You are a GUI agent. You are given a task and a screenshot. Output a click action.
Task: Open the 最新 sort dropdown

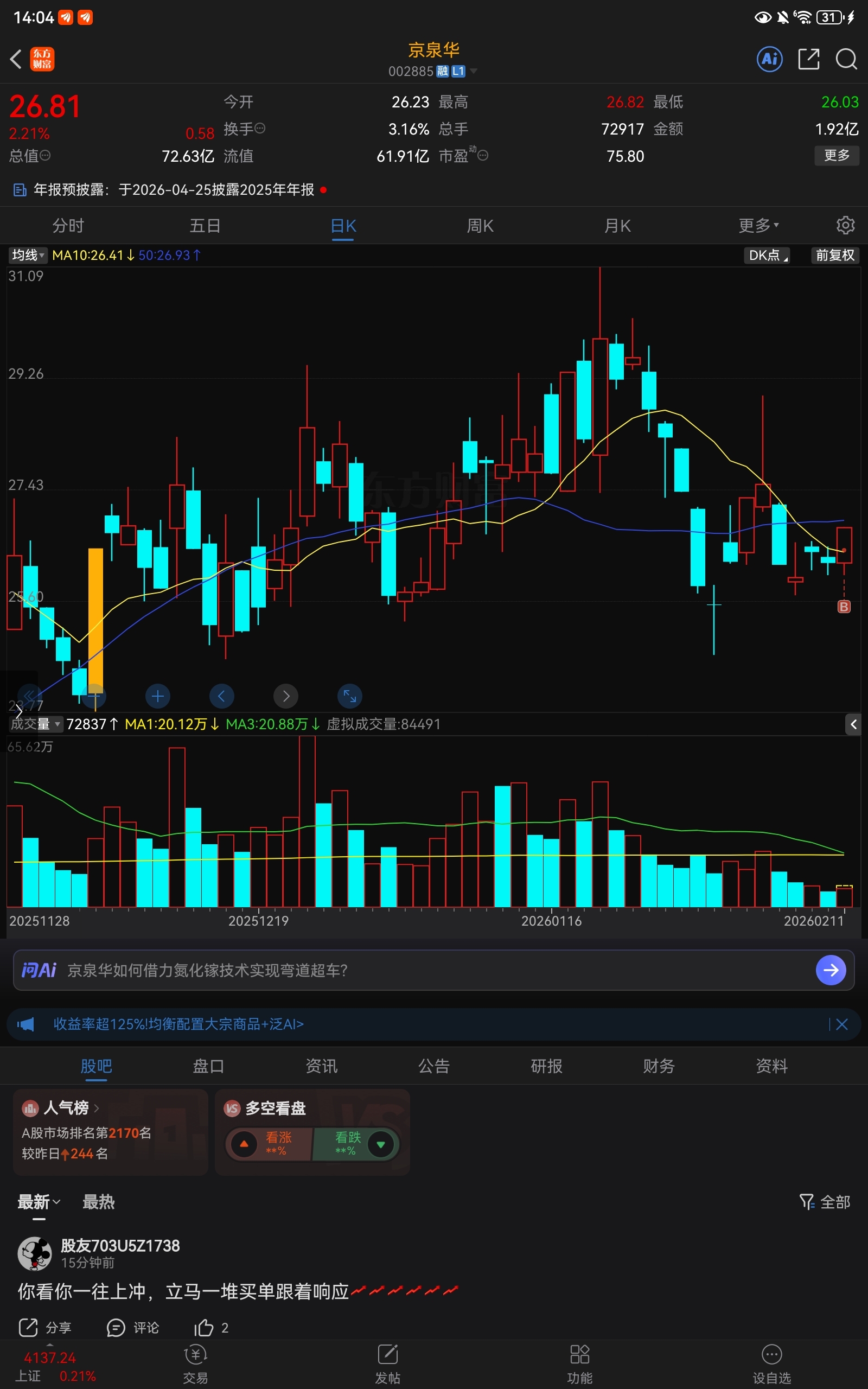[x=39, y=1201]
